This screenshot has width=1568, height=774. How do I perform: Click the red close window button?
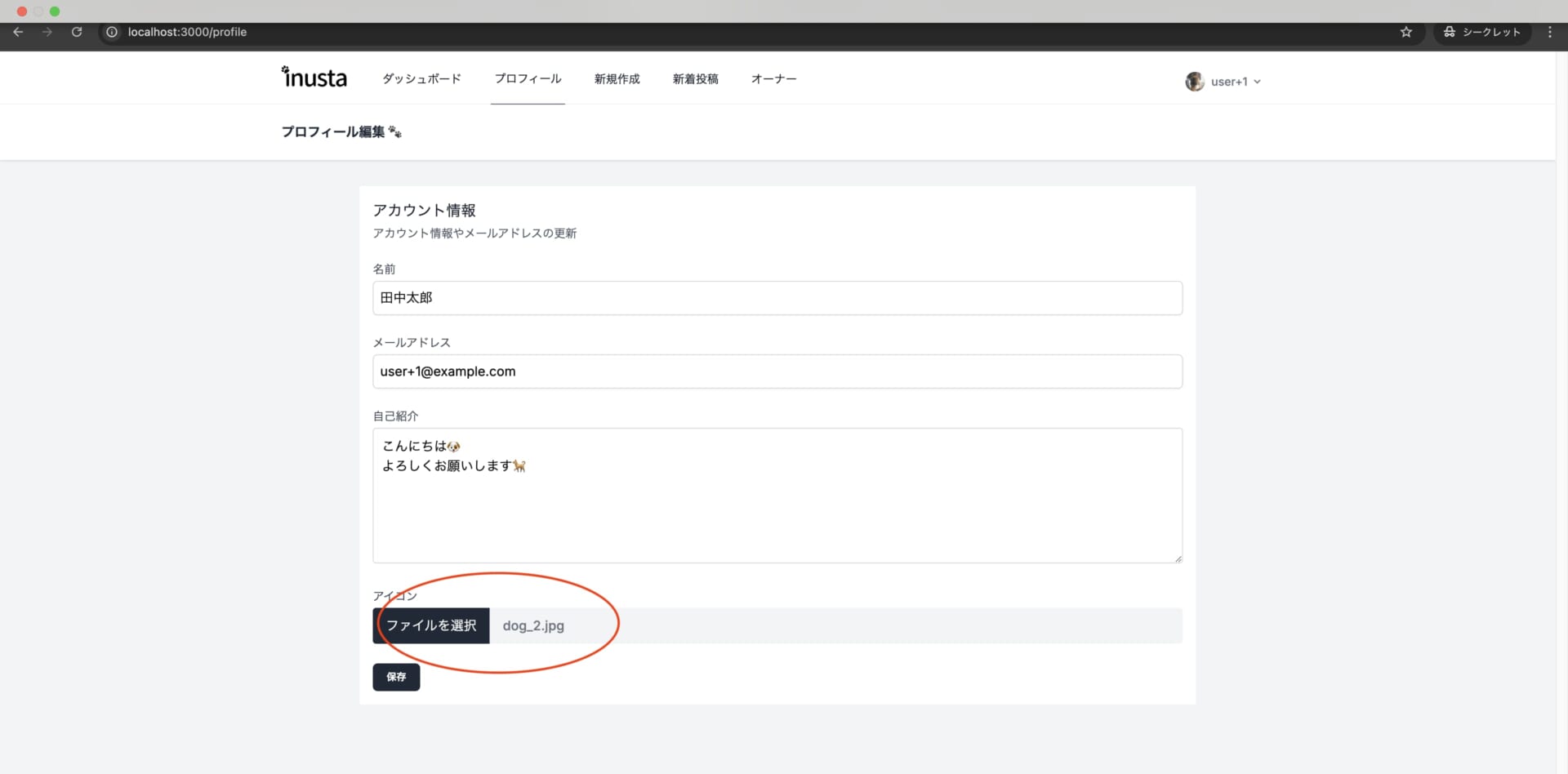pos(22,11)
